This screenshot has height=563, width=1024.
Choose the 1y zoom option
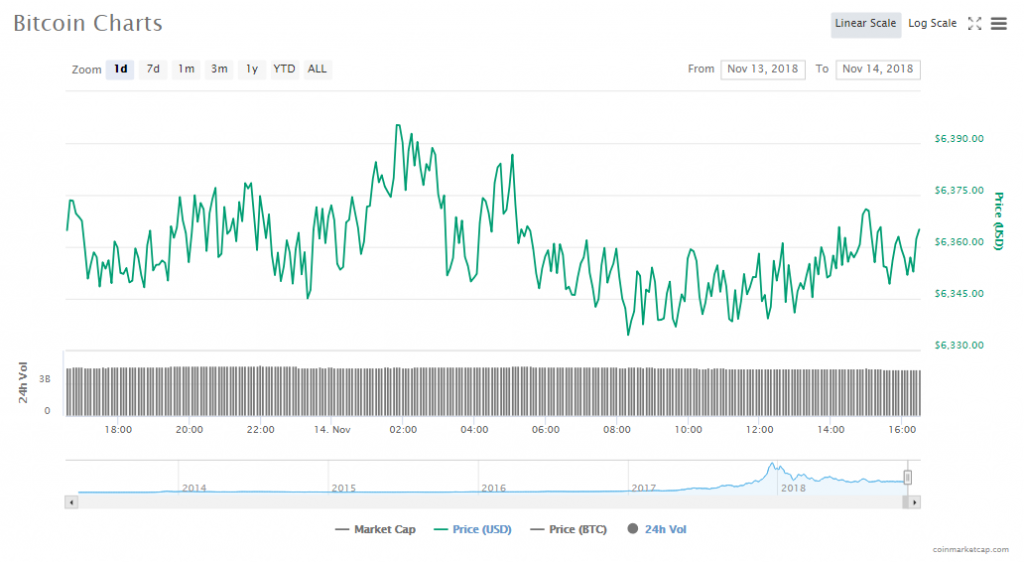(x=252, y=69)
